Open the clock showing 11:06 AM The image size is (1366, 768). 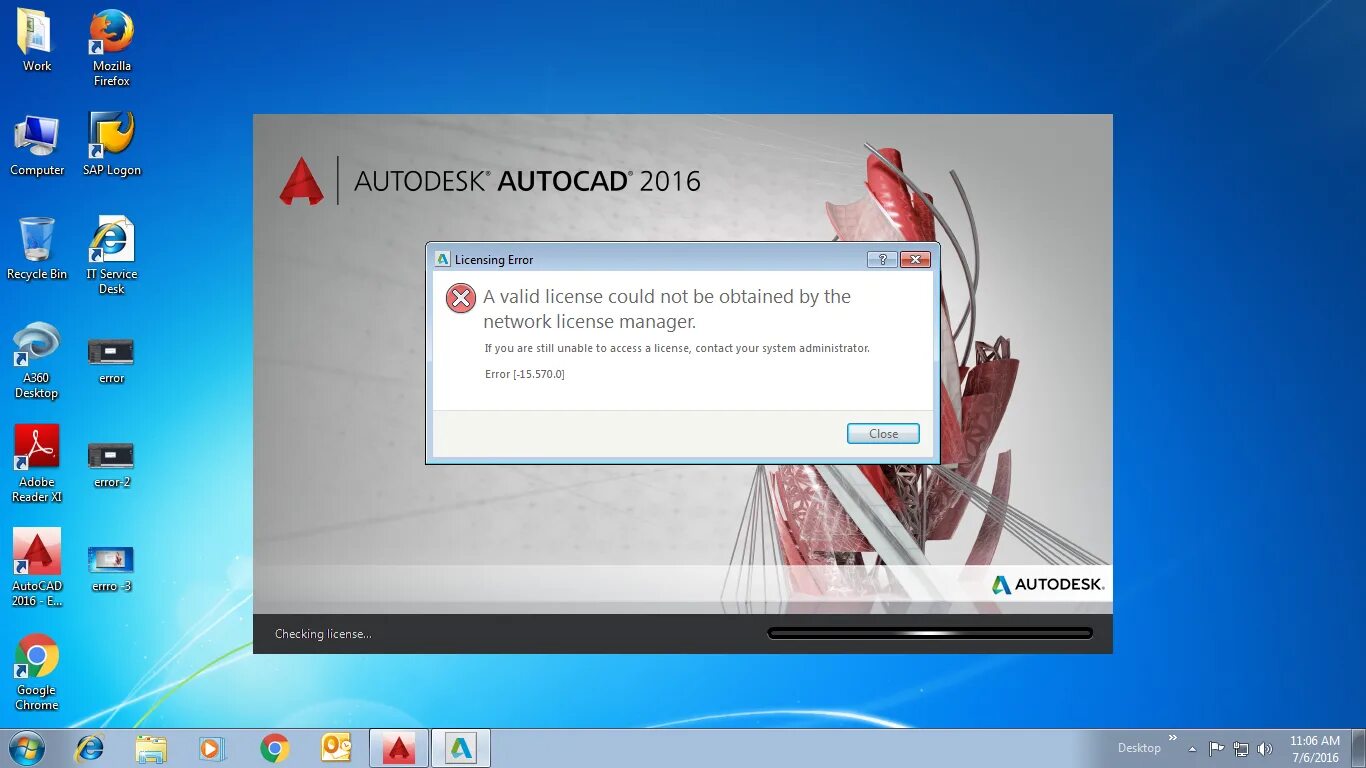[x=1314, y=749]
